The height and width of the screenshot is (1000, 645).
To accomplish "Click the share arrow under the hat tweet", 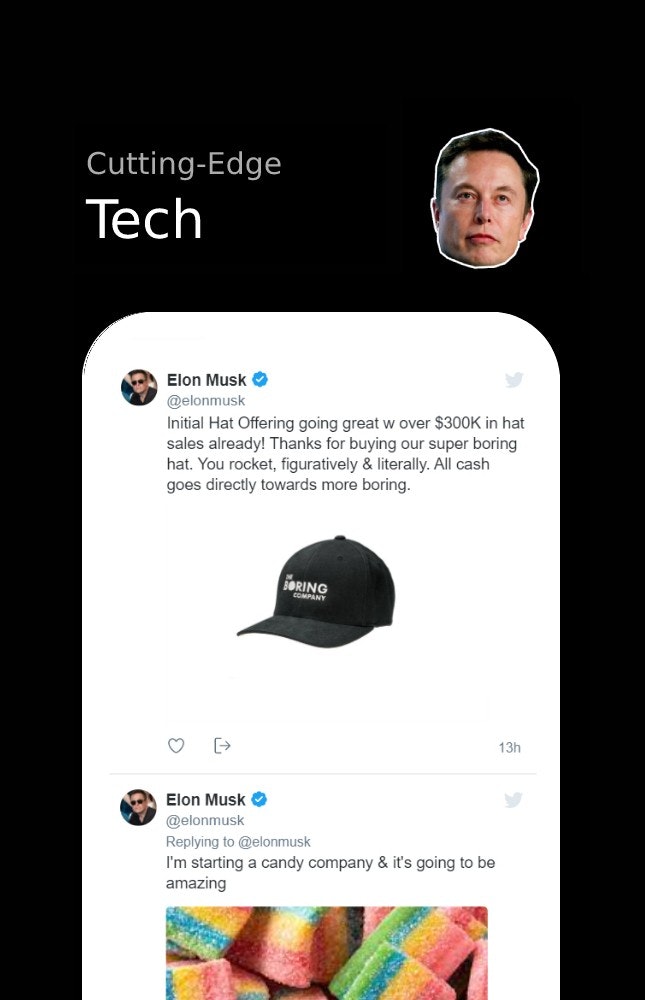I will [x=221, y=746].
